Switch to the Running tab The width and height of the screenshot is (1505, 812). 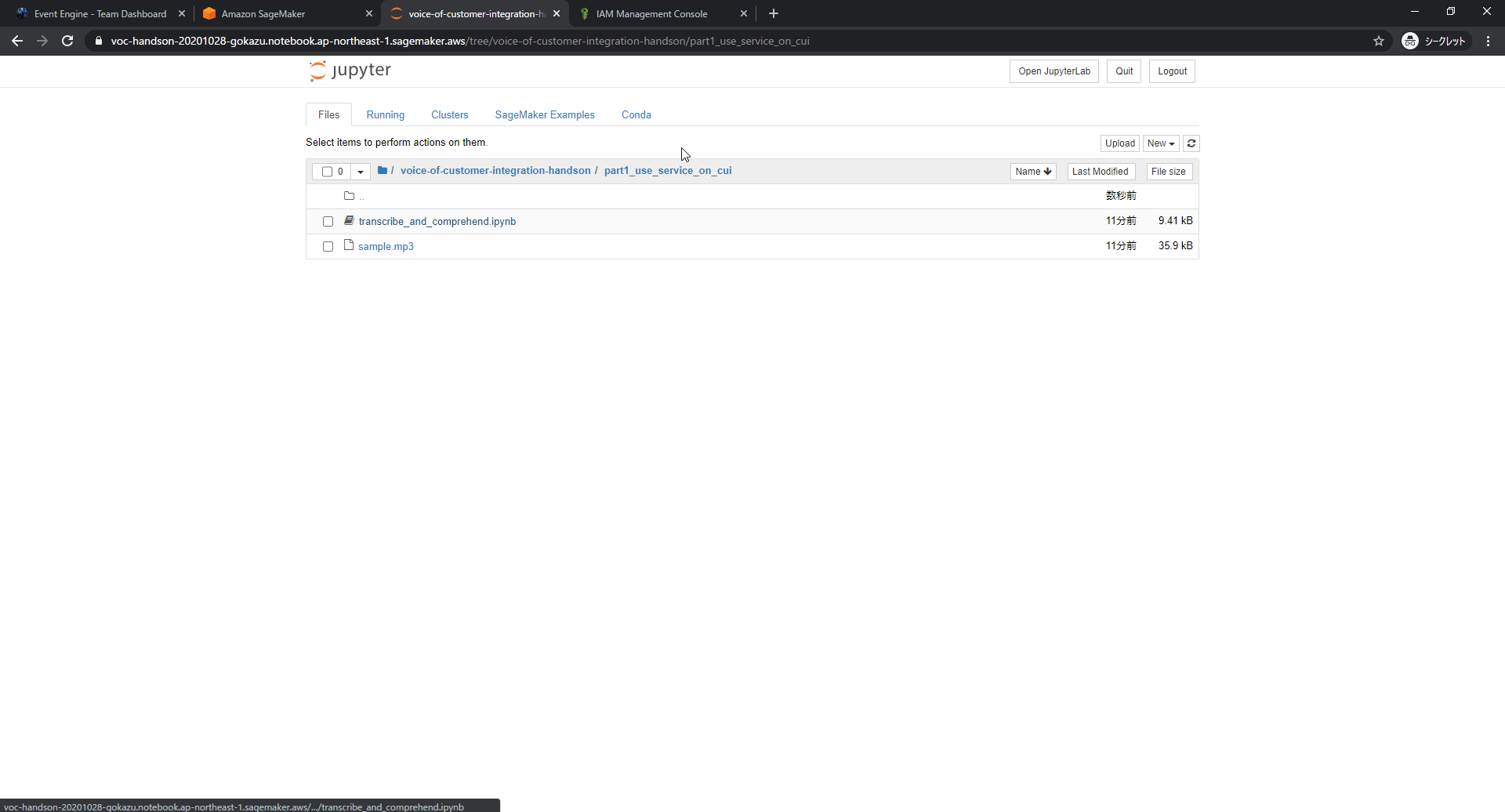click(x=386, y=114)
